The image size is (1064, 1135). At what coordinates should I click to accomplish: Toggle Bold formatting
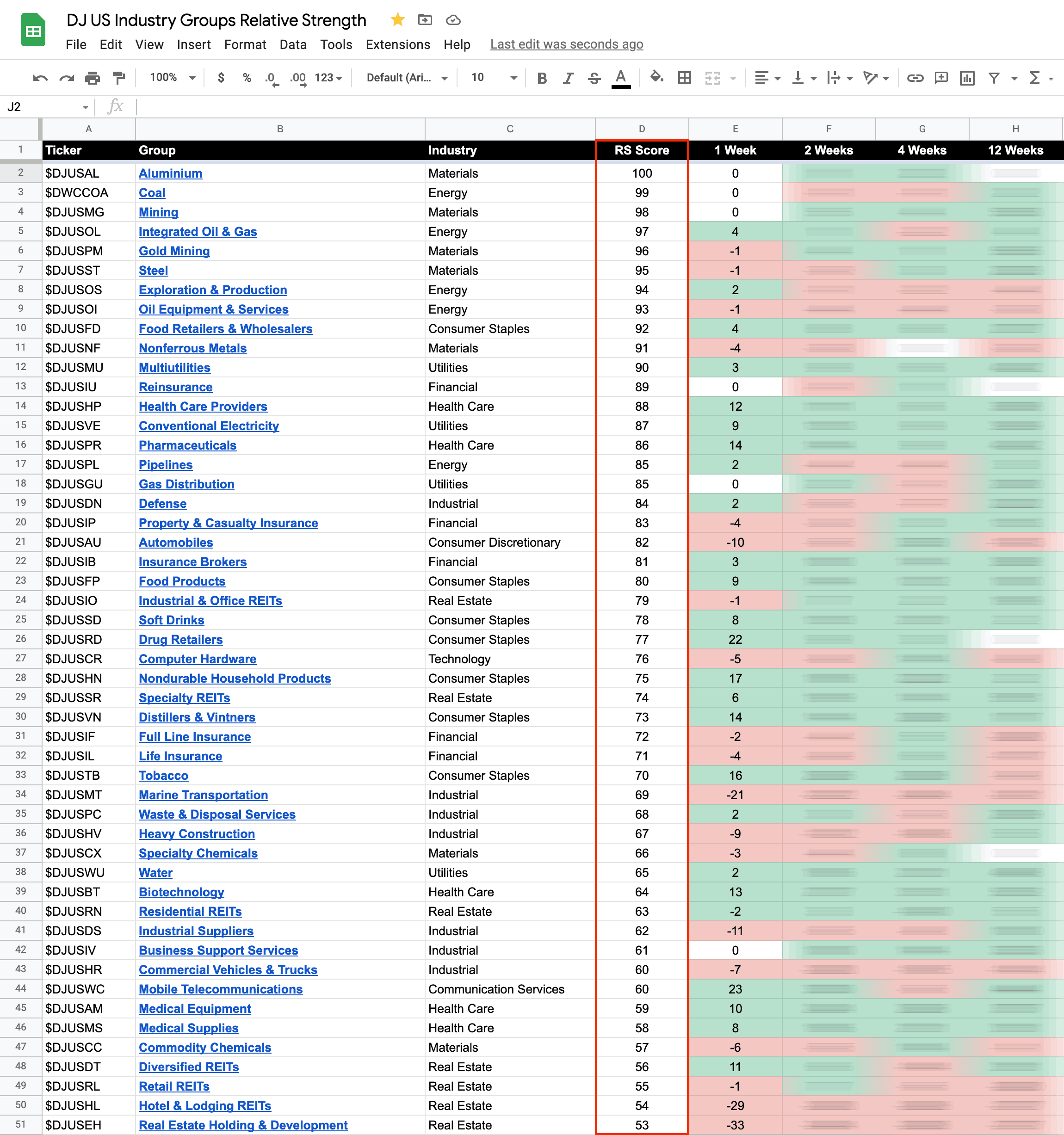(542, 78)
